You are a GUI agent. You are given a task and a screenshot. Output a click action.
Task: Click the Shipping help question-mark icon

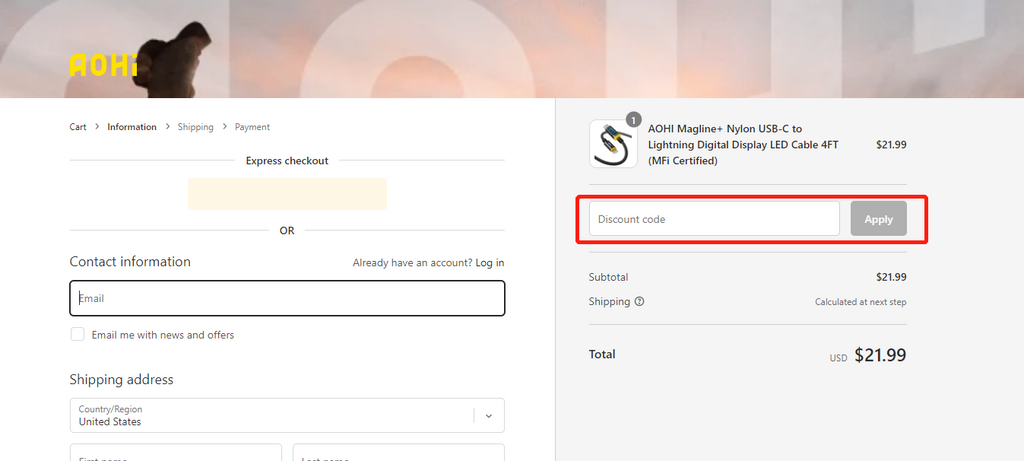coord(639,302)
